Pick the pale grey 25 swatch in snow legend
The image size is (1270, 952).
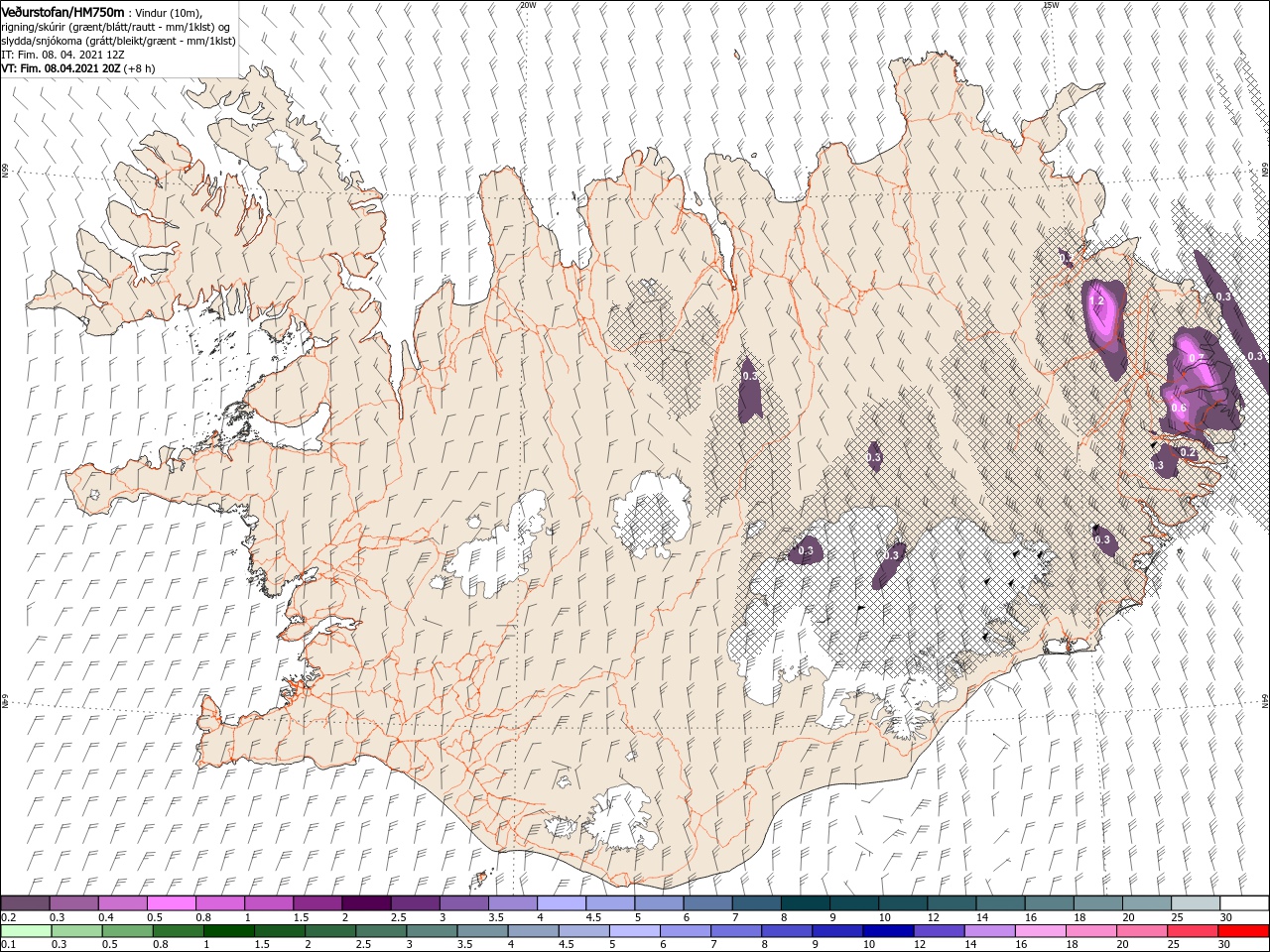[1196, 903]
